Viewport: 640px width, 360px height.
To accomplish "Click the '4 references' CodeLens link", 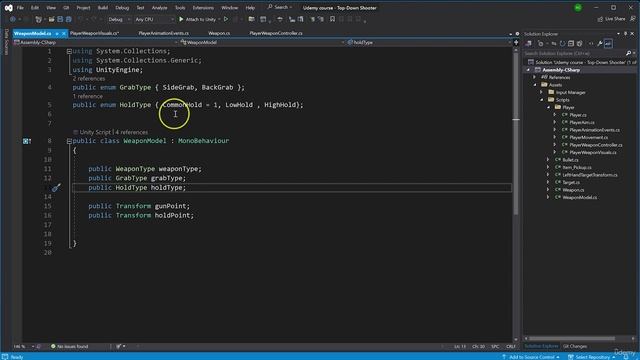I will pos(131,132).
